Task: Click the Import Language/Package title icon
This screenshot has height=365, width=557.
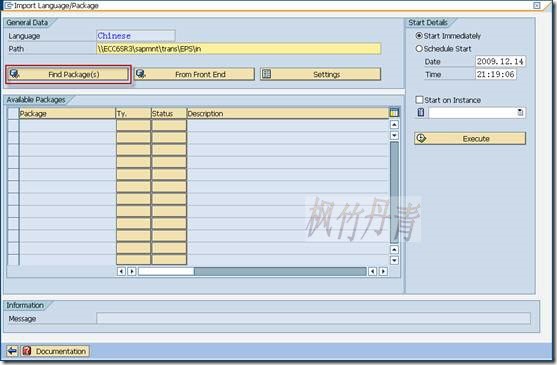Action: pyautogui.click(x=8, y=5)
